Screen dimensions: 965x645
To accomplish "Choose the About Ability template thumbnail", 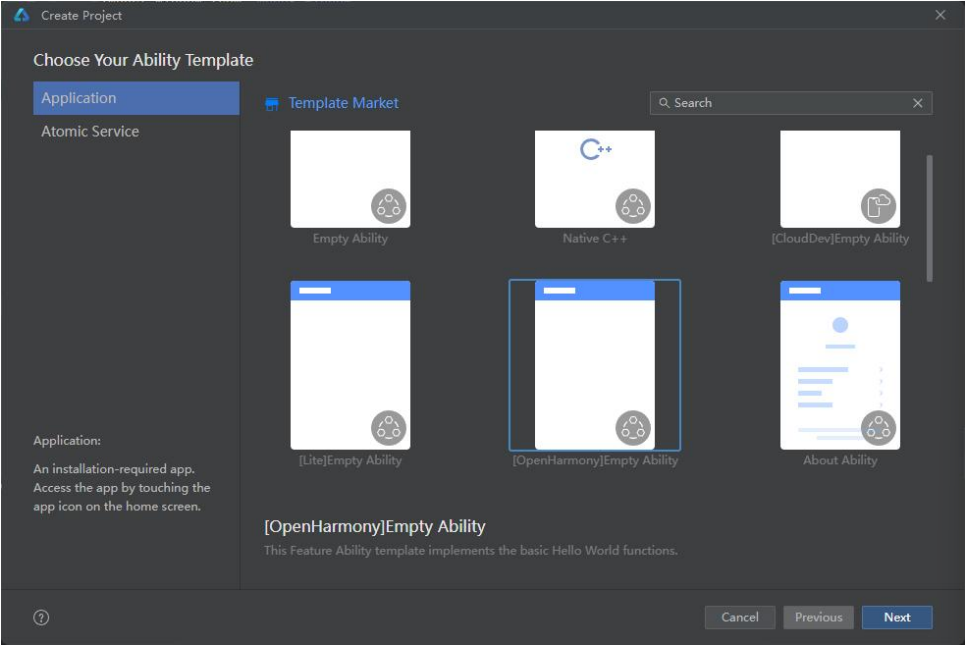I will point(840,365).
